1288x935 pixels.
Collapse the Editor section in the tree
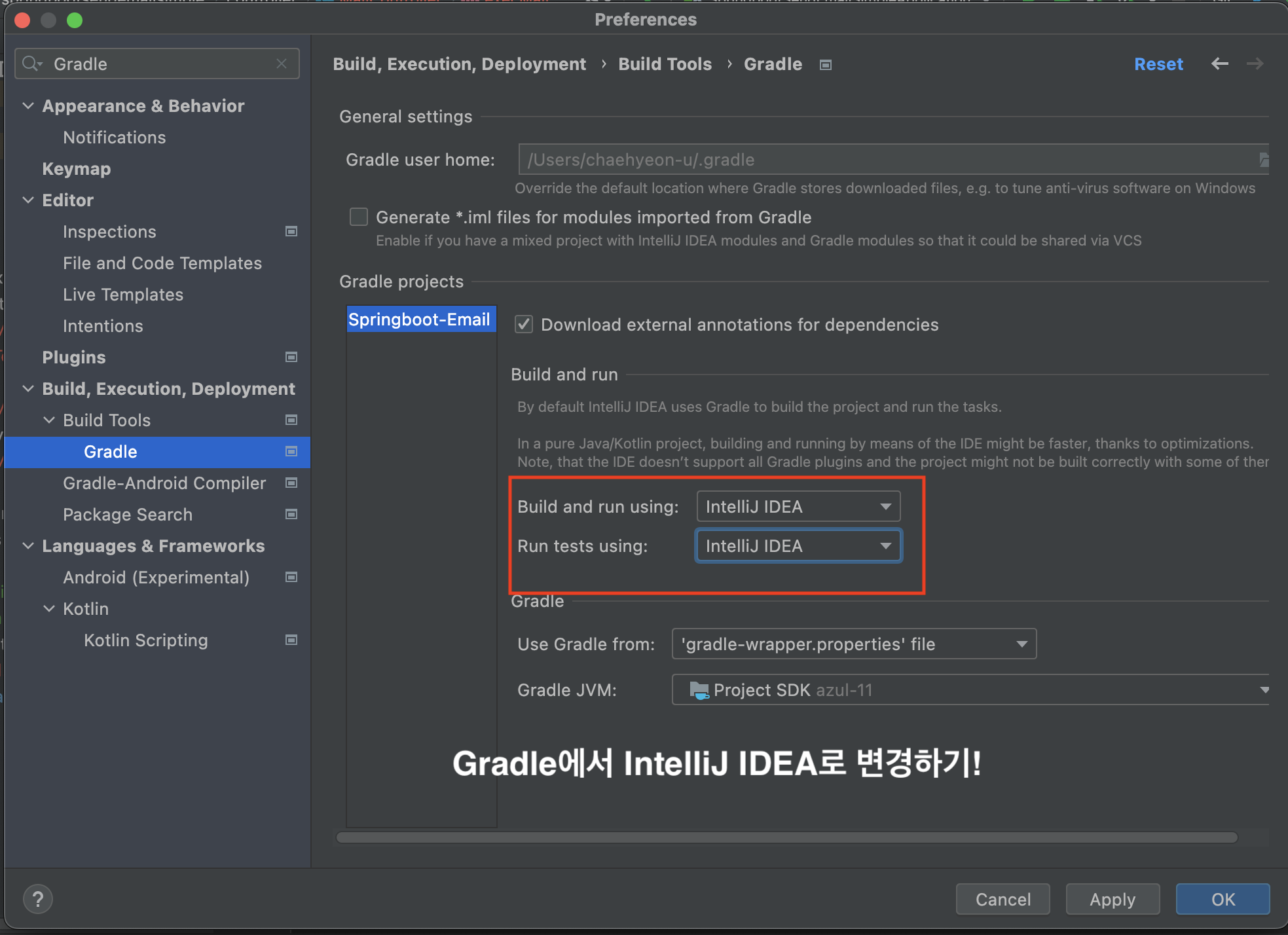(x=28, y=200)
